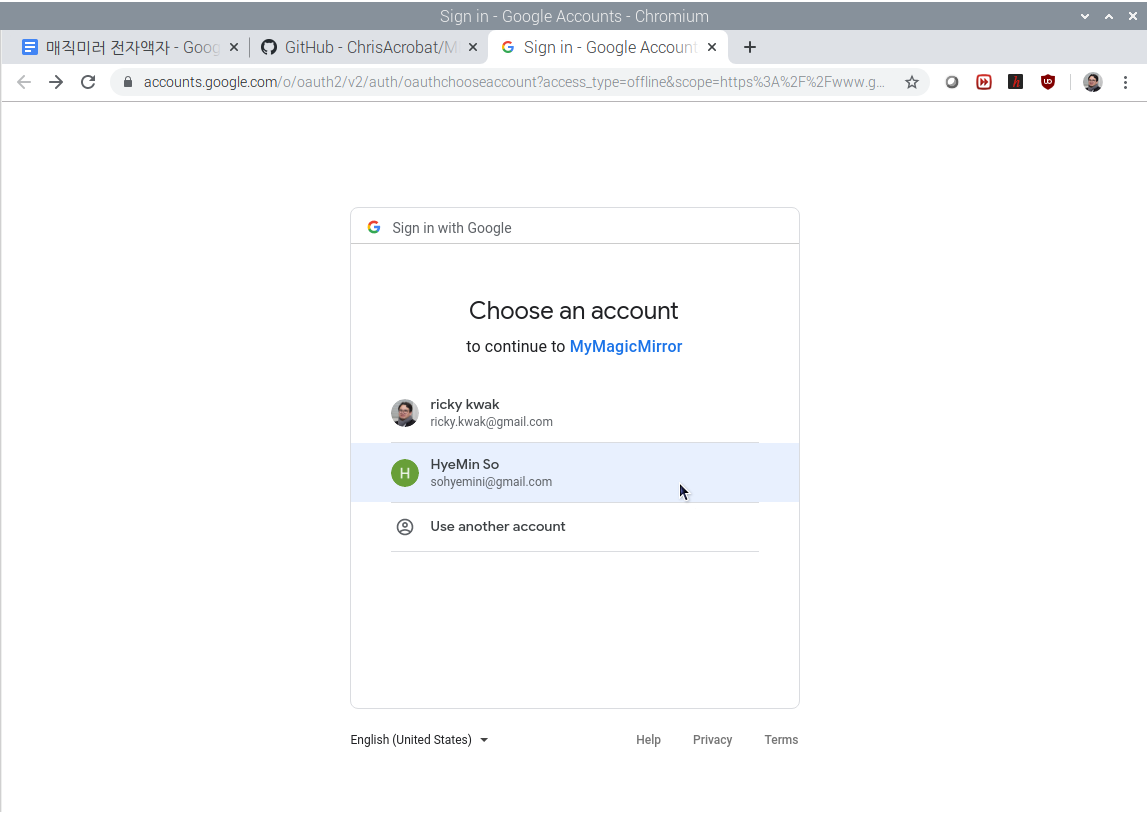Choose the sohyemini@gmail.com account
The image size is (1147, 814).
coord(575,472)
